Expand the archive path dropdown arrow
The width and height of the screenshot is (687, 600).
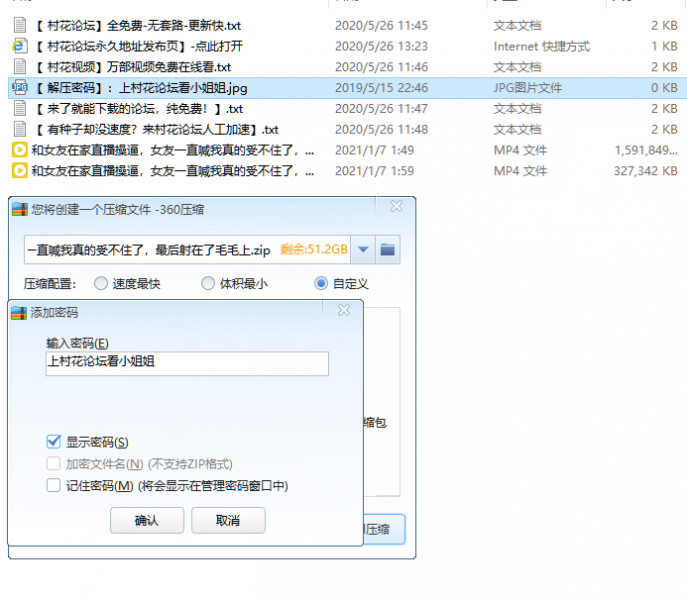[363, 250]
